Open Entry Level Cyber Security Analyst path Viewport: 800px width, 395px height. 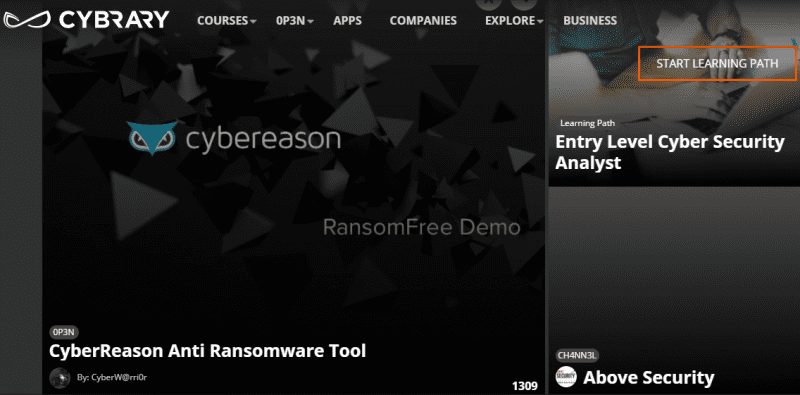pyautogui.click(x=669, y=152)
